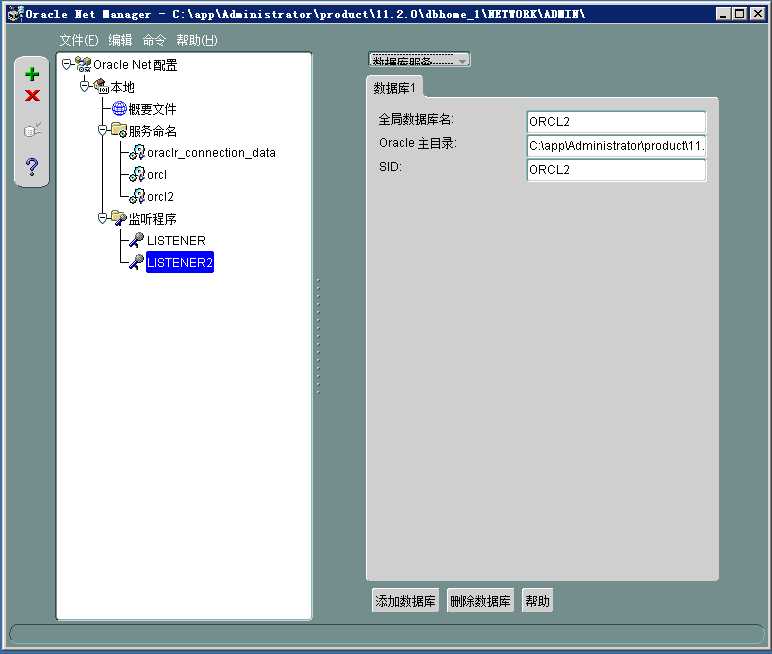Screen dimensions: 772x654
Task: Click the Oracle 主目录 input field
Action: (616, 146)
